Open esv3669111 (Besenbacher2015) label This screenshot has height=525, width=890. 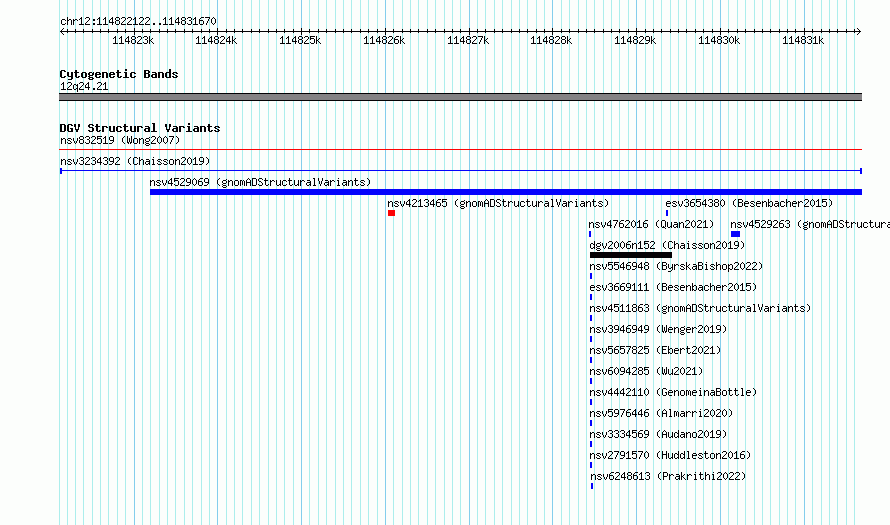(x=673, y=287)
